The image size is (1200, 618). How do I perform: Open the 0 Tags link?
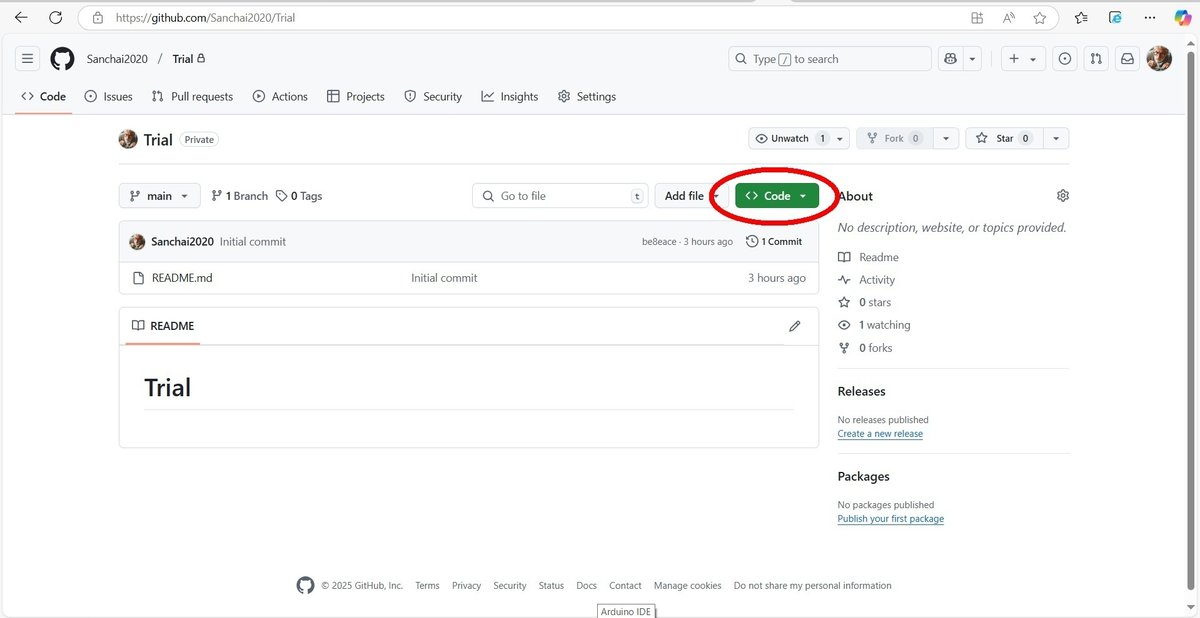[x=299, y=196]
